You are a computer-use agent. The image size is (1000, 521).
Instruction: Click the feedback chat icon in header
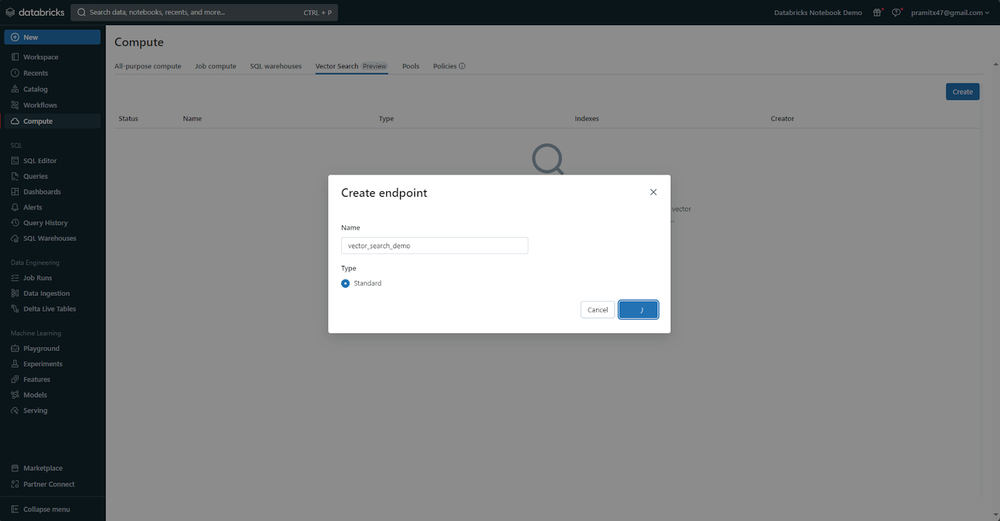(896, 12)
